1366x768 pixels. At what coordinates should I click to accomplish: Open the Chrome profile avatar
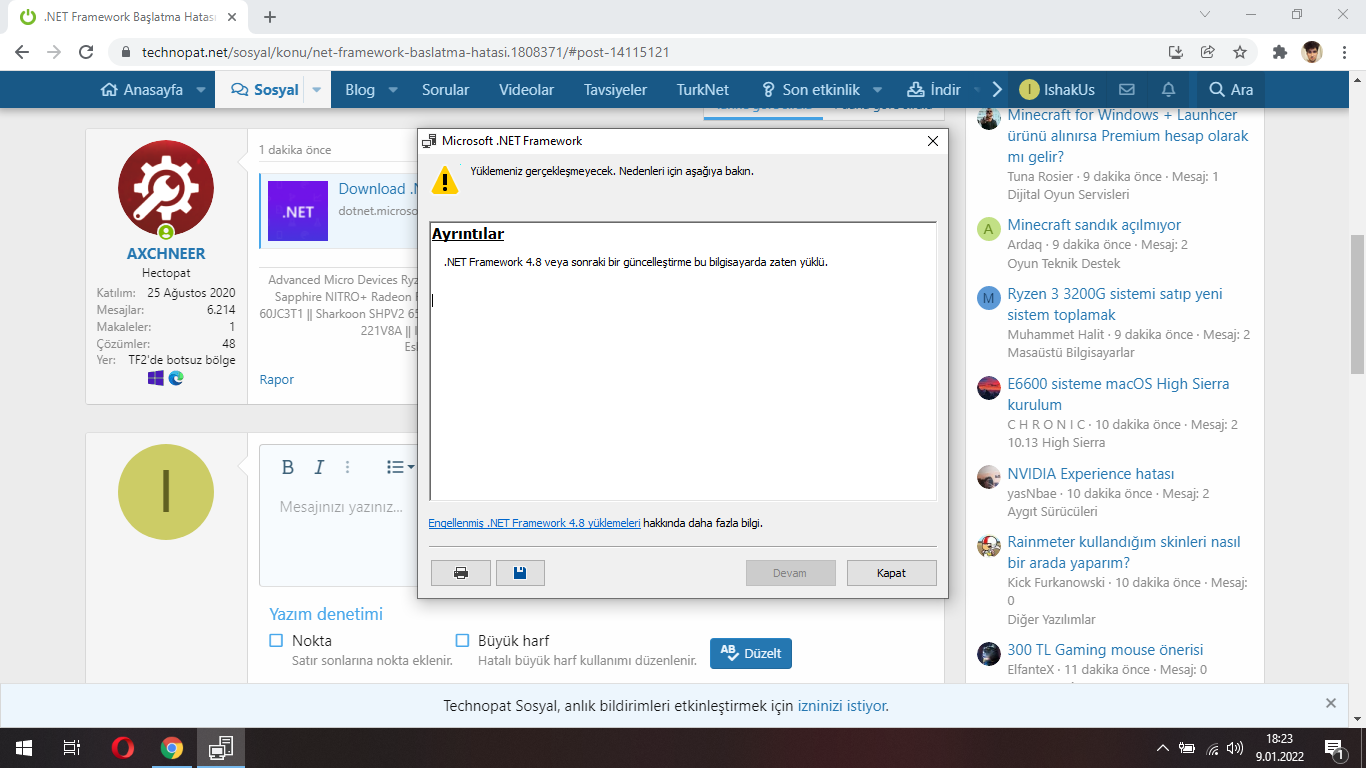click(x=1312, y=52)
